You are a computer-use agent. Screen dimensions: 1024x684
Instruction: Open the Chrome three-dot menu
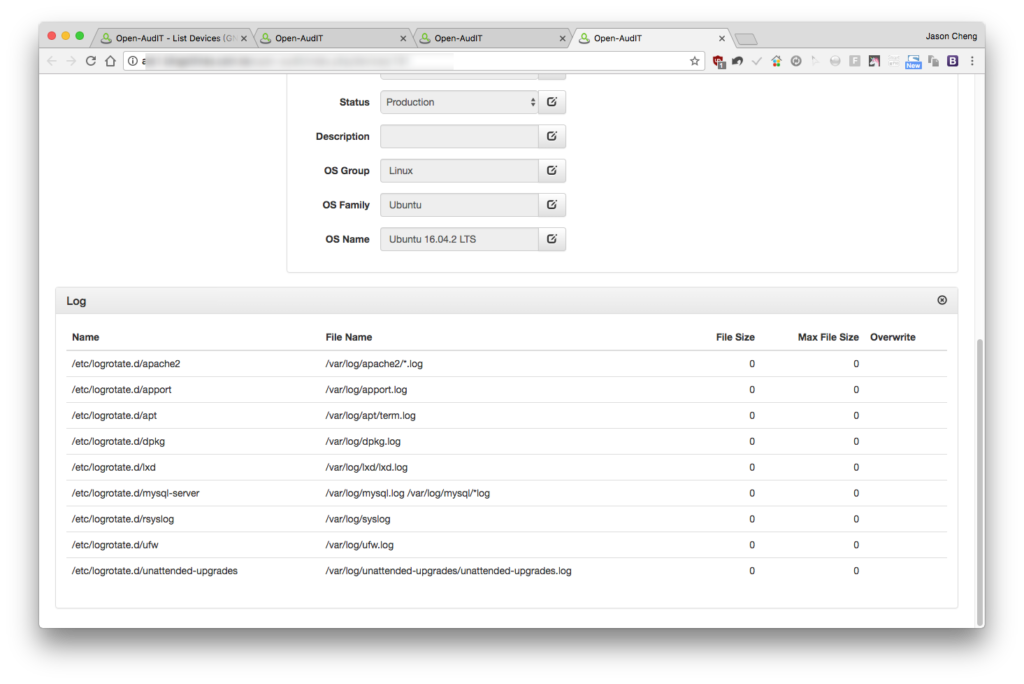(972, 61)
